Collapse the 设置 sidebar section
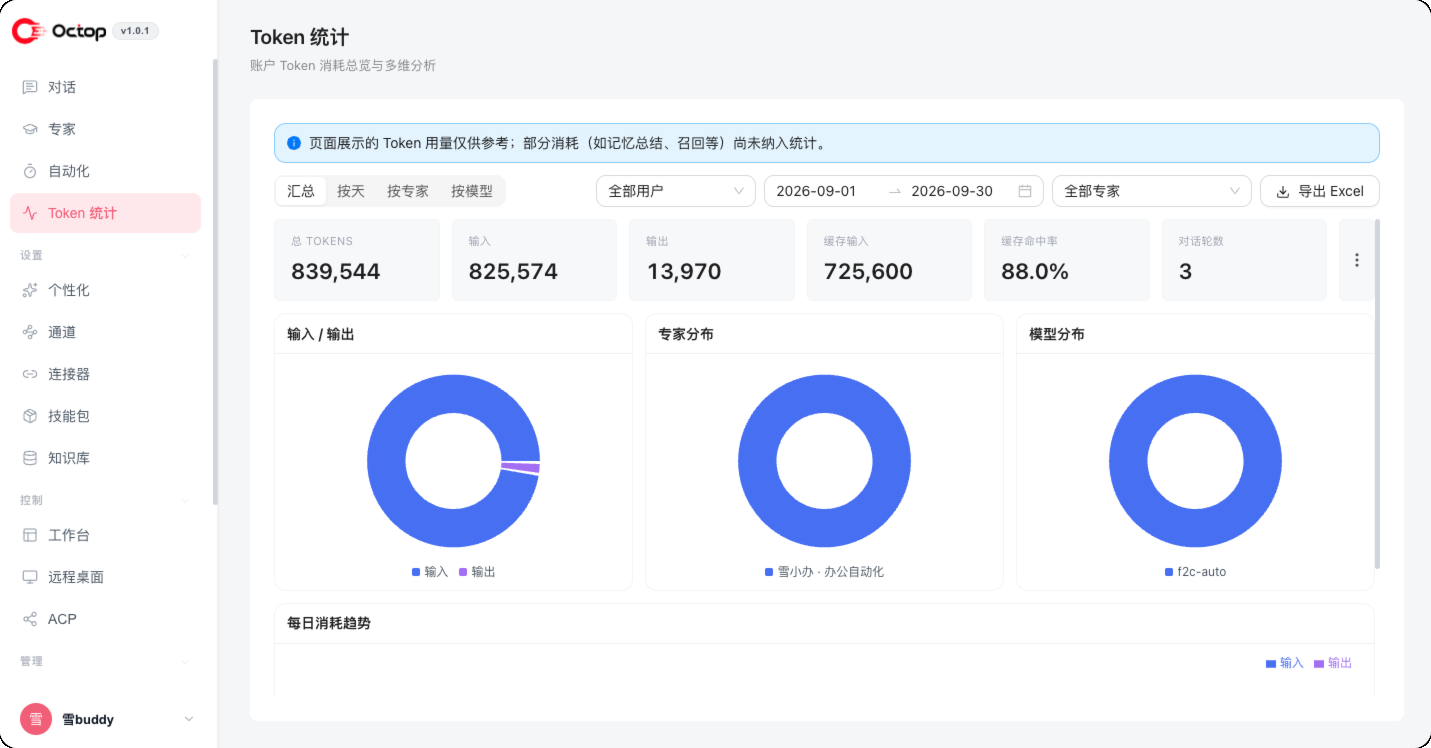Viewport: 1431px width, 748px height. coord(185,255)
